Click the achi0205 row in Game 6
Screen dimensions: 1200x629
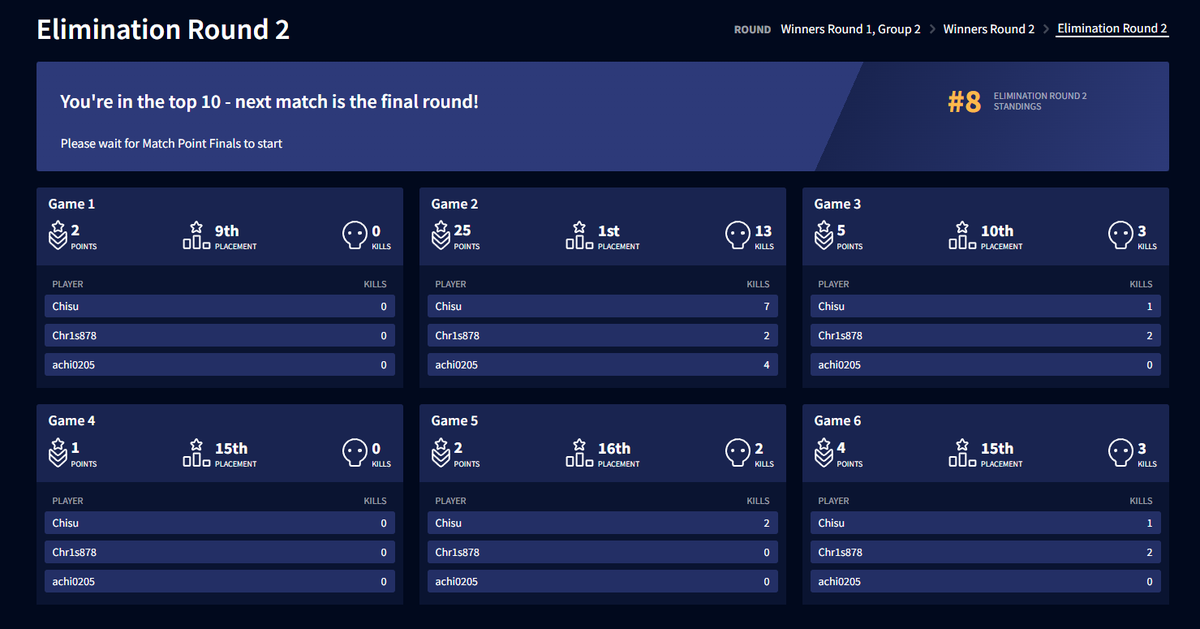point(985,581)
